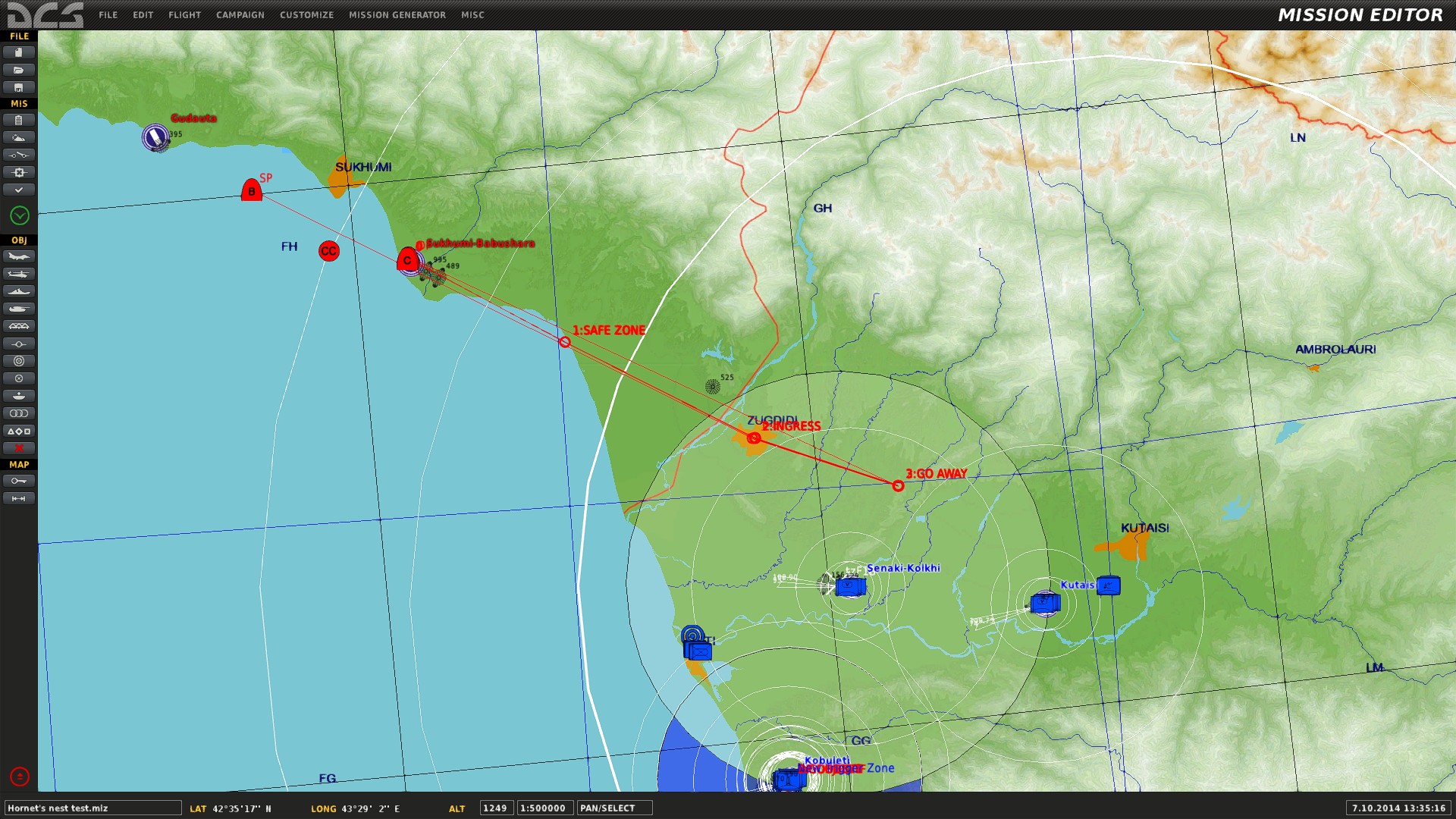Select waypoint 1:SAFE ZONE
The image size is (1456, 819).
click(565, 342)
